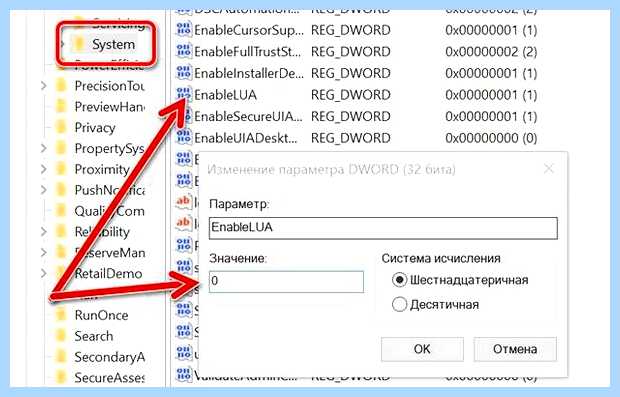
Task: Click the Отмена cancel button
Action: click(515, 349)
